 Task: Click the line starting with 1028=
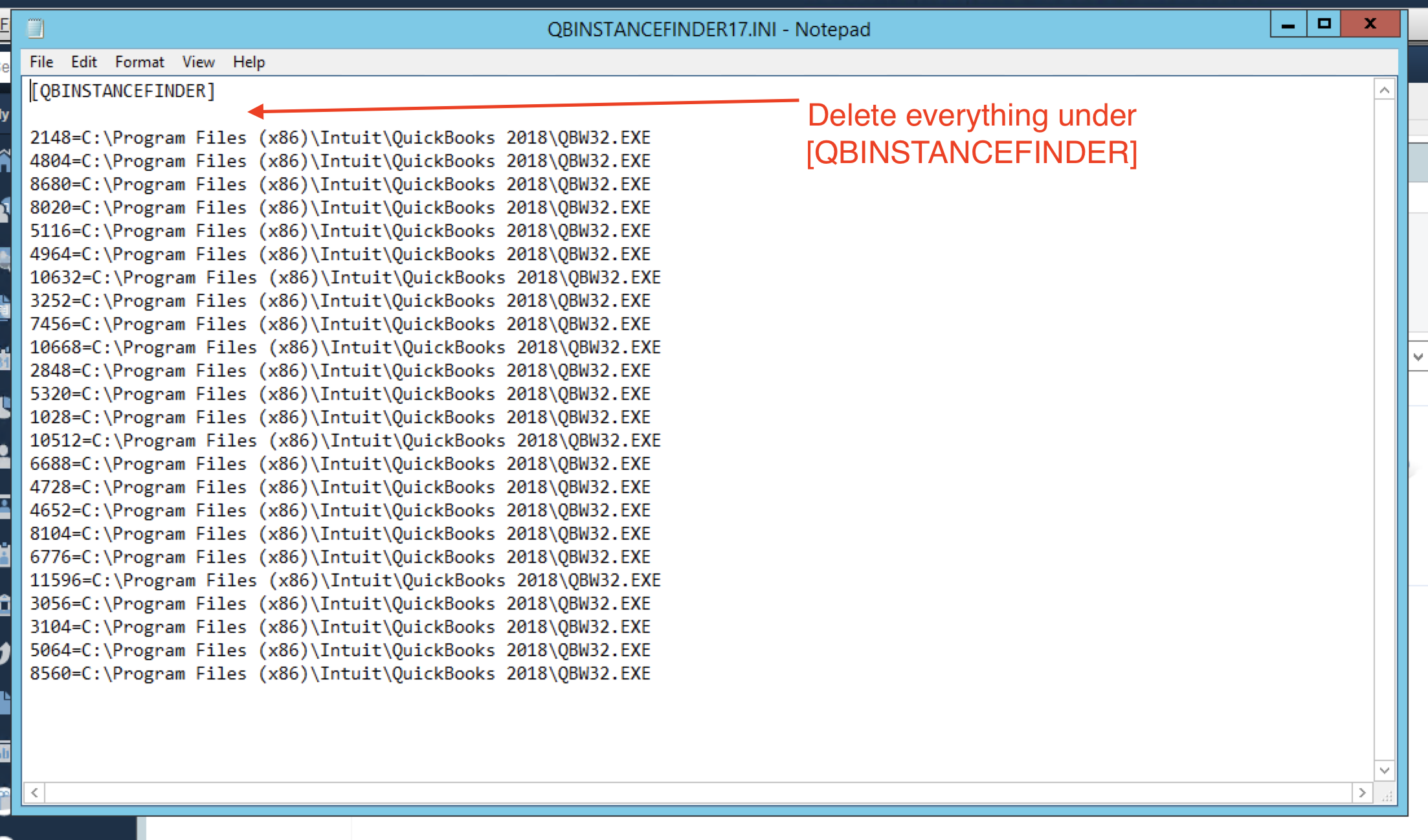(340, 417)
